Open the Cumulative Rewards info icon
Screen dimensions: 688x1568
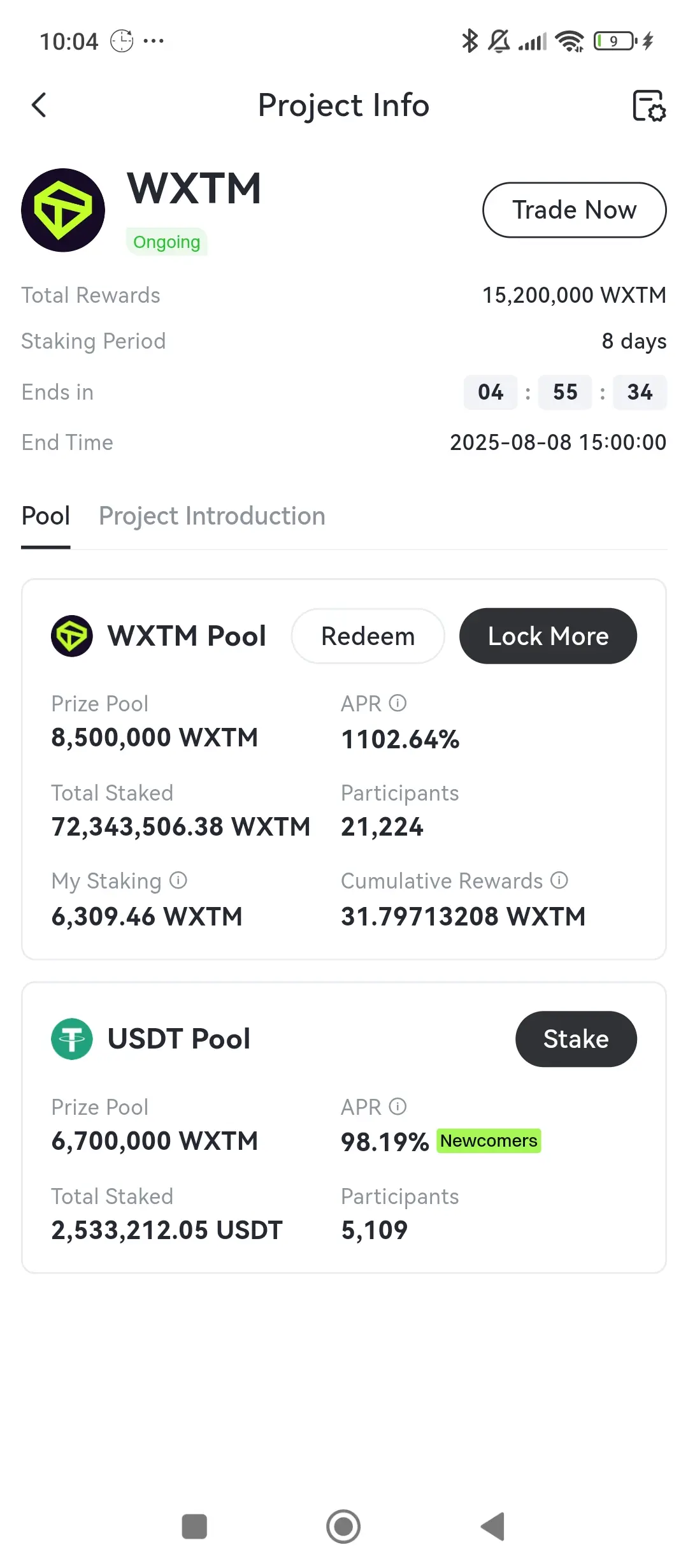click(x=559, y=880)
